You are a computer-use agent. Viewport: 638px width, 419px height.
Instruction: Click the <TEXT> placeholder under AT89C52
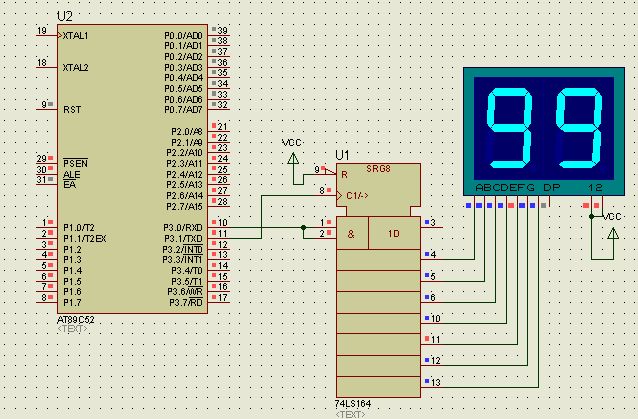(72, 329)
